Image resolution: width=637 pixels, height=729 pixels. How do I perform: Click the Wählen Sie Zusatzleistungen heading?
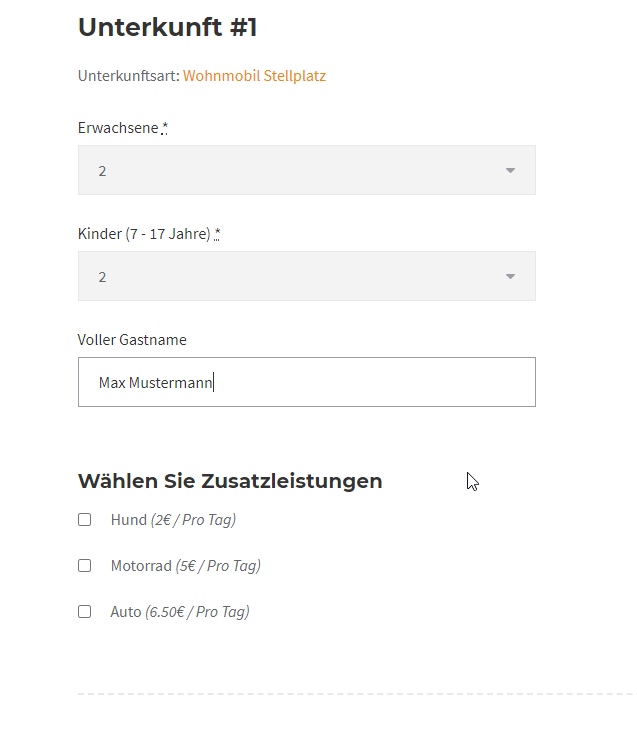pos(230,481)
